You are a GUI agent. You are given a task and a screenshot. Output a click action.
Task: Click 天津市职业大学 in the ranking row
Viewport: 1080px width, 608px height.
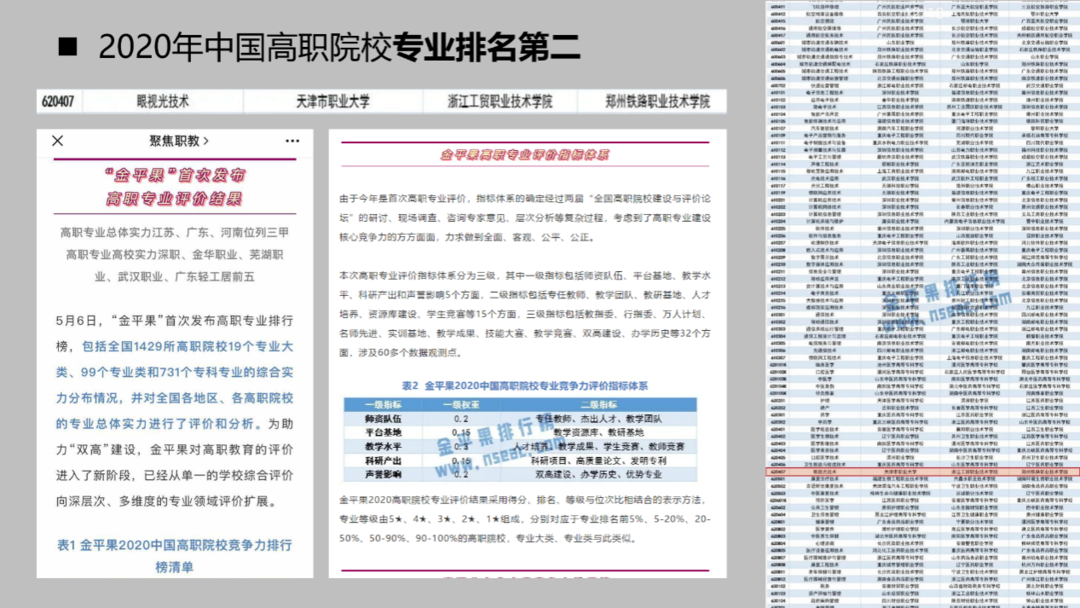coord(333,101)
